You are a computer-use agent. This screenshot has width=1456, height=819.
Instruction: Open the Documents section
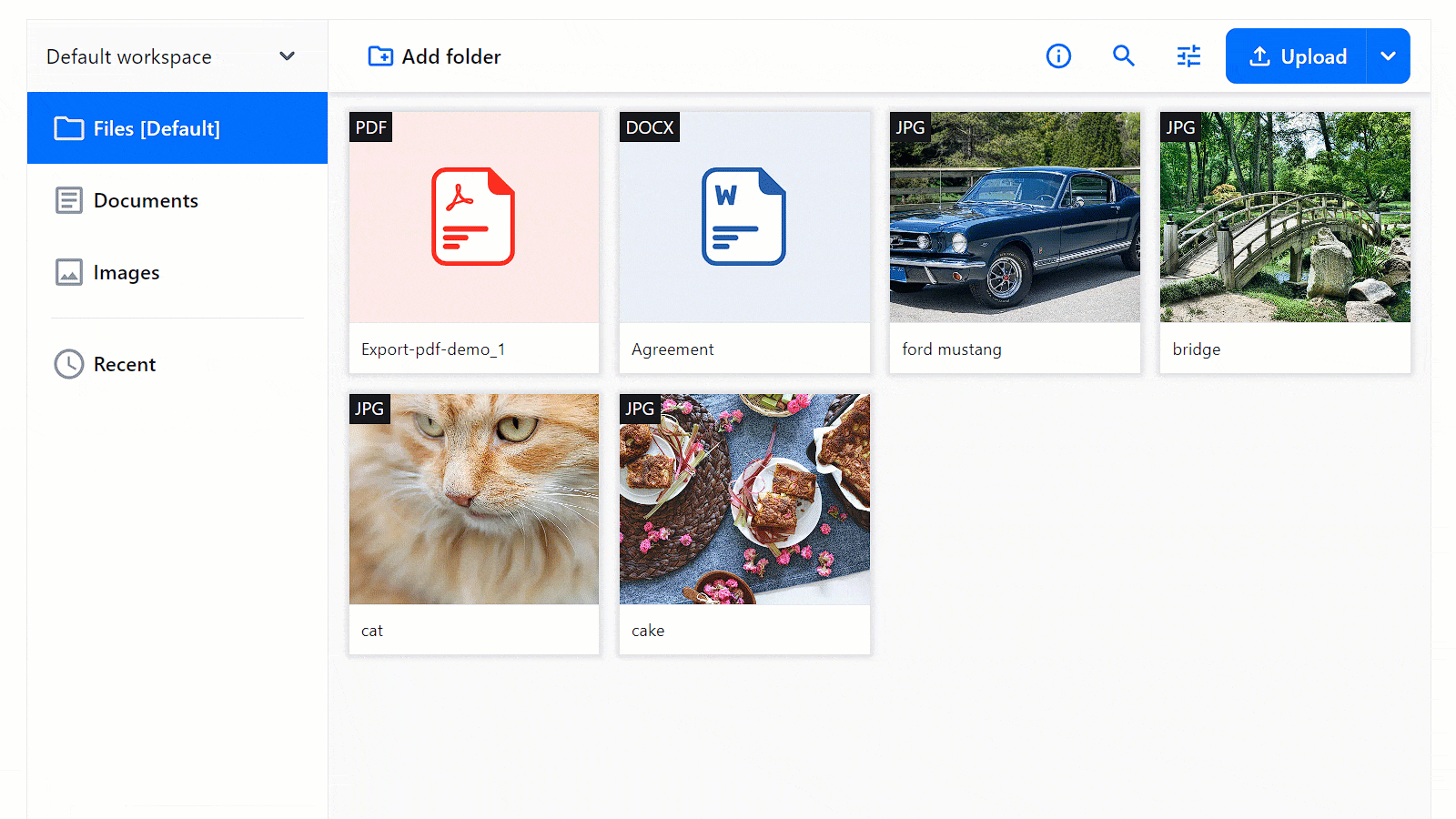click(x=146, y=201)
